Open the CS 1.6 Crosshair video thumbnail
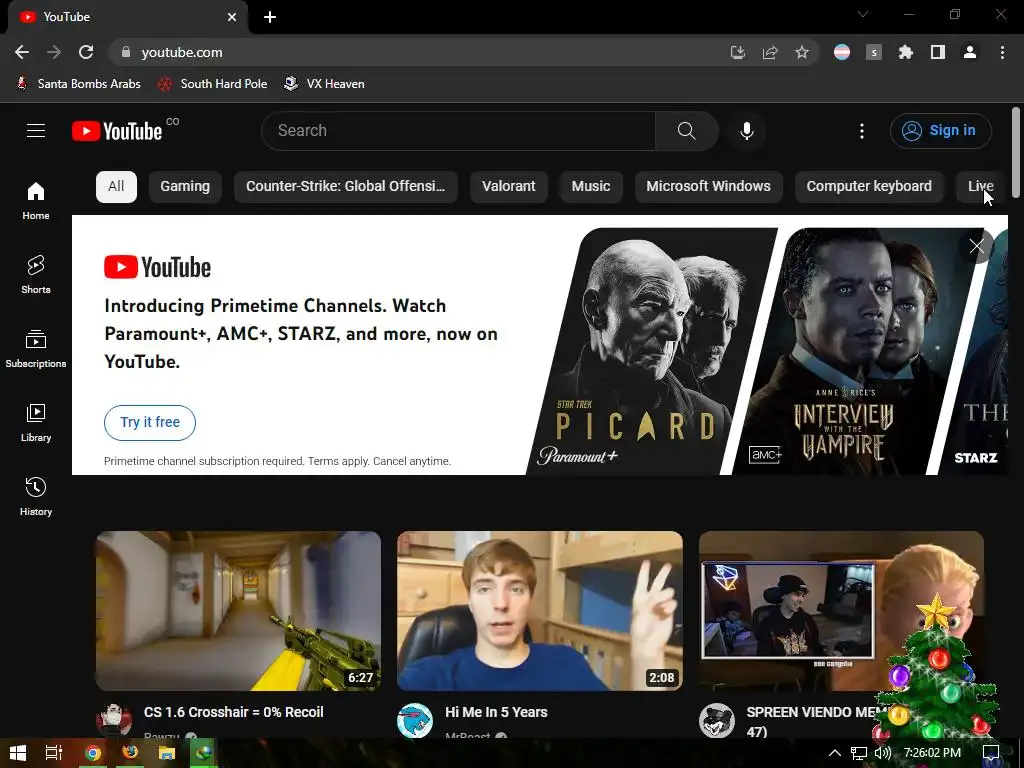Image resolution: width=1024 pixels, height=768 pixels. pyautogui.click(x=238, y=611)
